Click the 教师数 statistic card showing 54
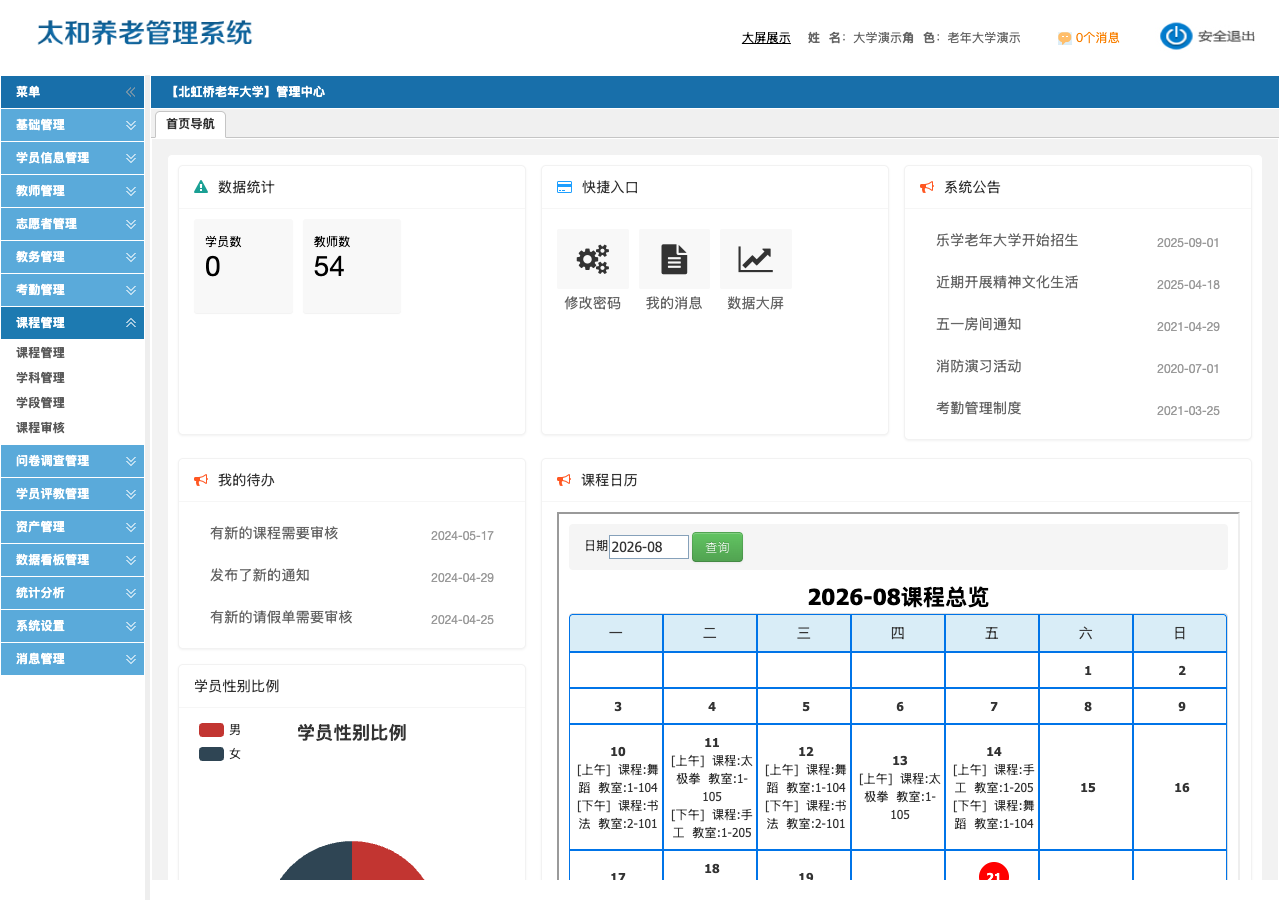1280x900 pixels. (x=352, y=266)
